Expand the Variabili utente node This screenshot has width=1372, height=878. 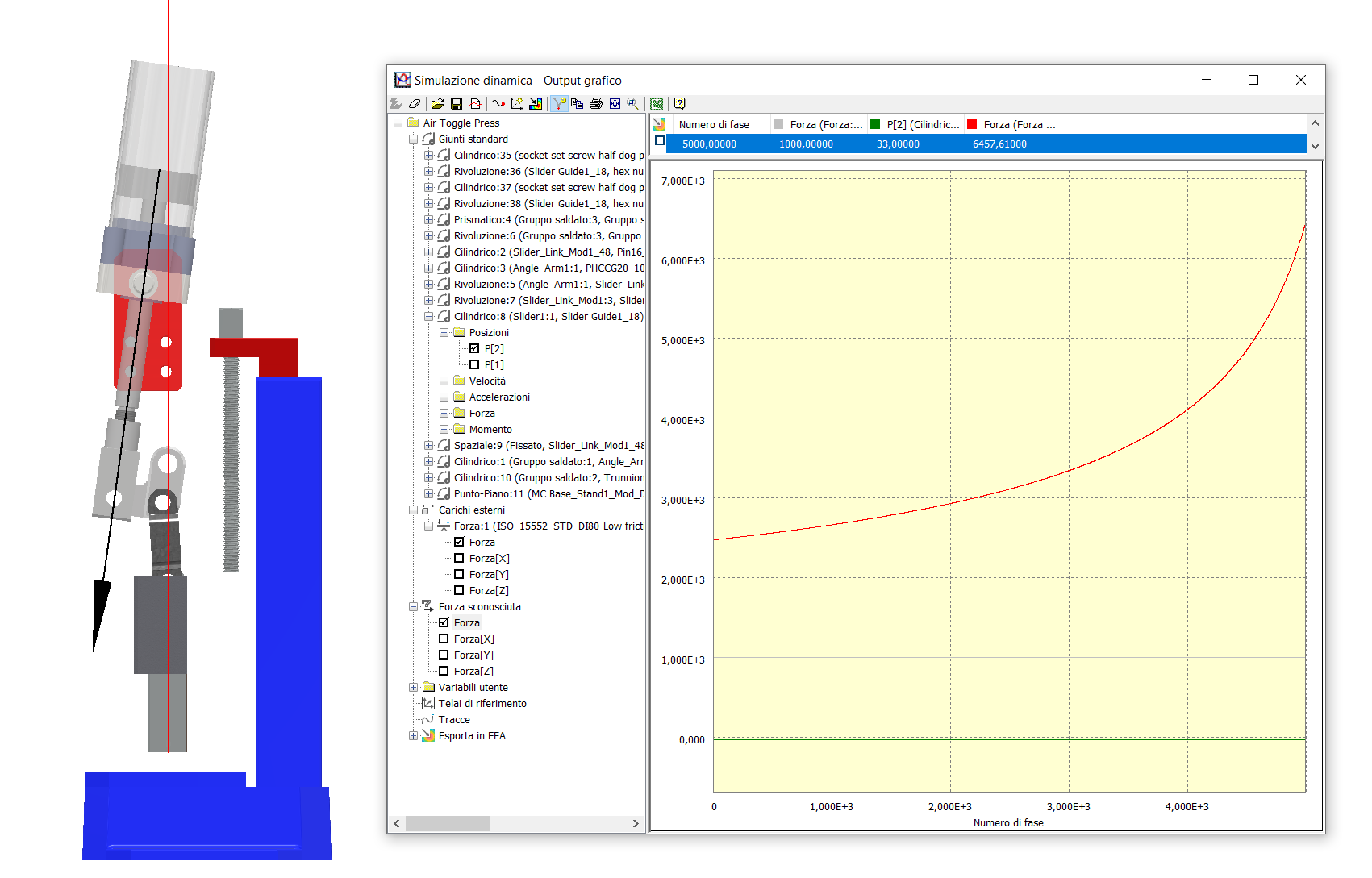click(x=413, y=687)
